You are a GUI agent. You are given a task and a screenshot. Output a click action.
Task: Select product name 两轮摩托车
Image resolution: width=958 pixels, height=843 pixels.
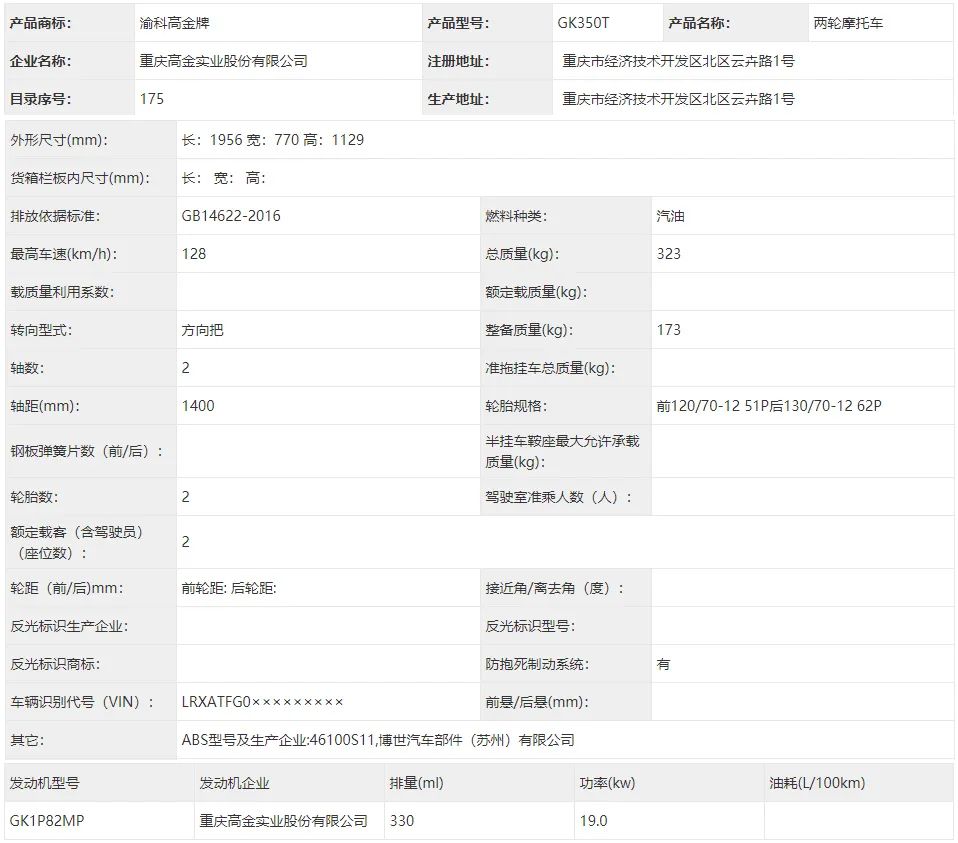point(848,23)
